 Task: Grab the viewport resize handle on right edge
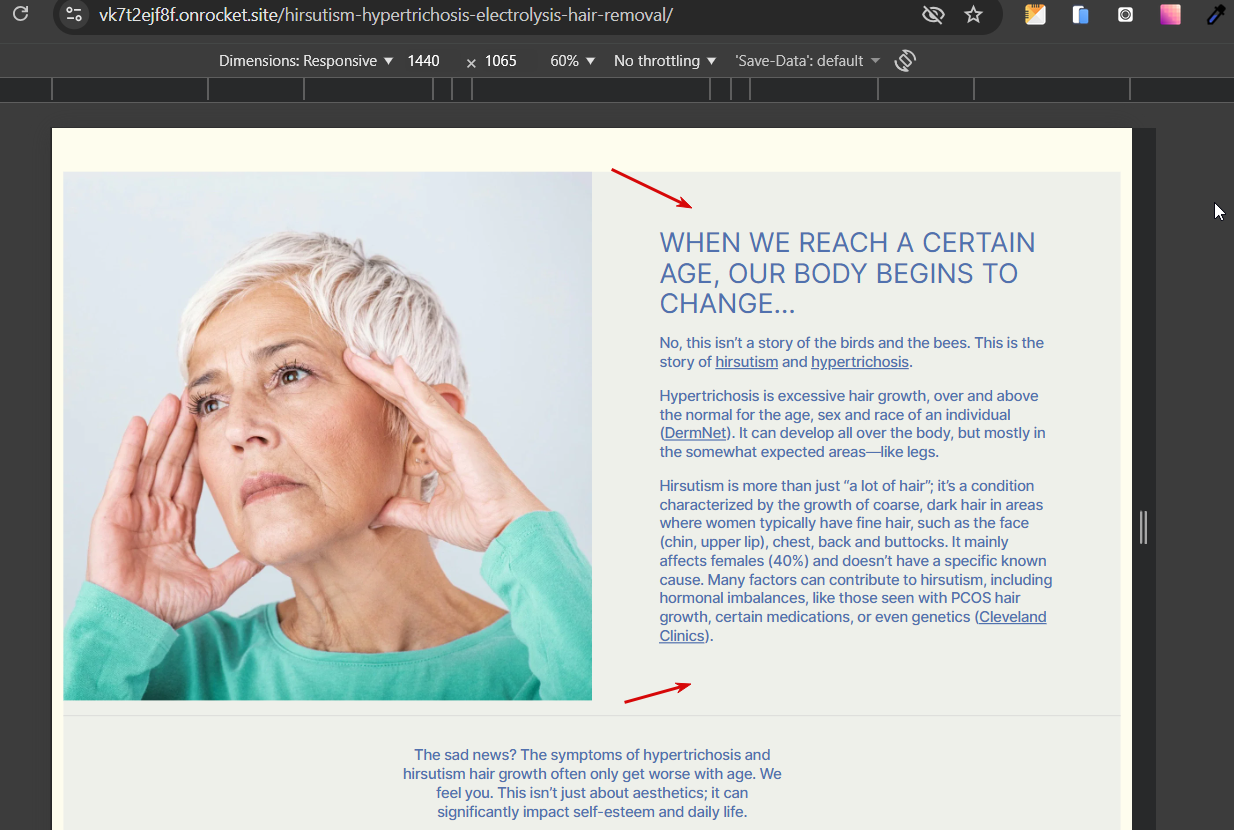1143,527
